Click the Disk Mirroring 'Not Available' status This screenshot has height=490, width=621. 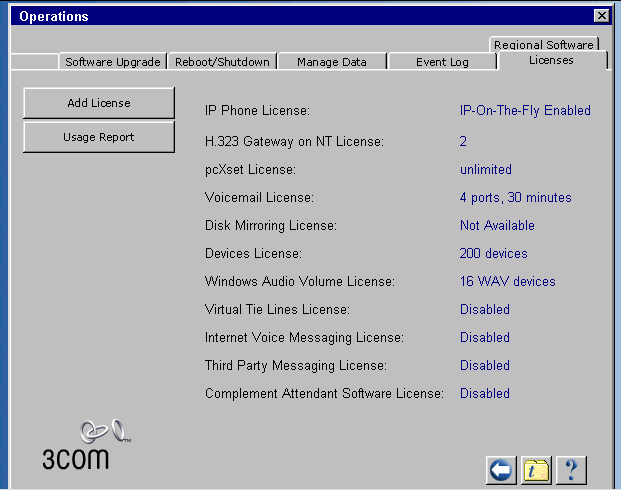497,226
